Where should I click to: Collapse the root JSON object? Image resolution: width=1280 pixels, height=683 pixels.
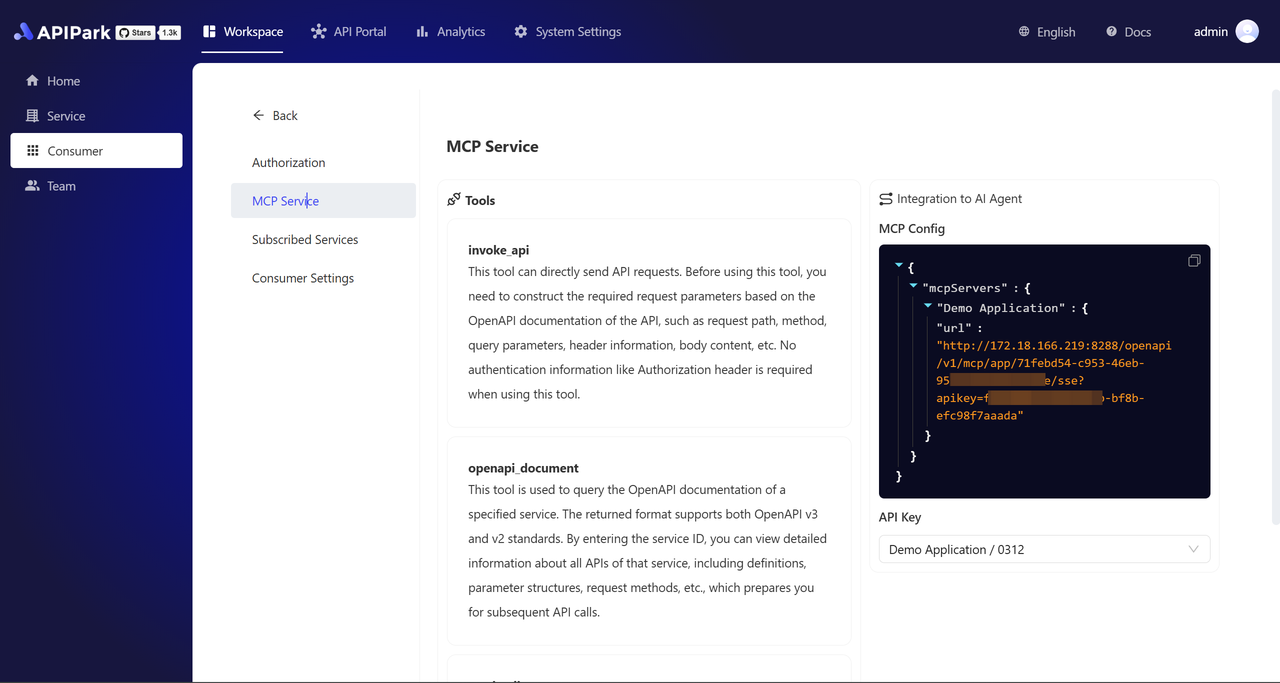point(899,267)
